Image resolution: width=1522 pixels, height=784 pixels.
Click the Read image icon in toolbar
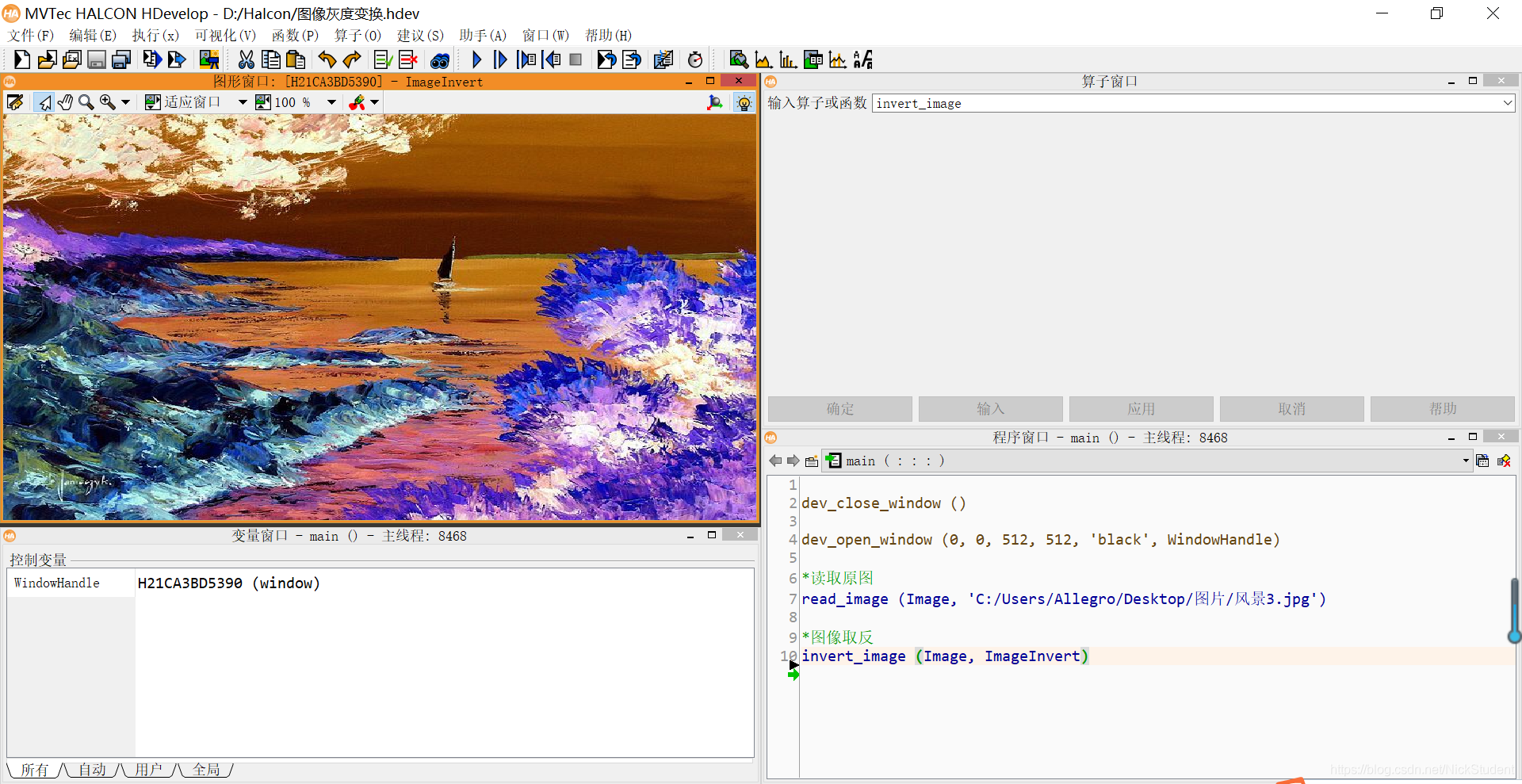tap(209, 59)
